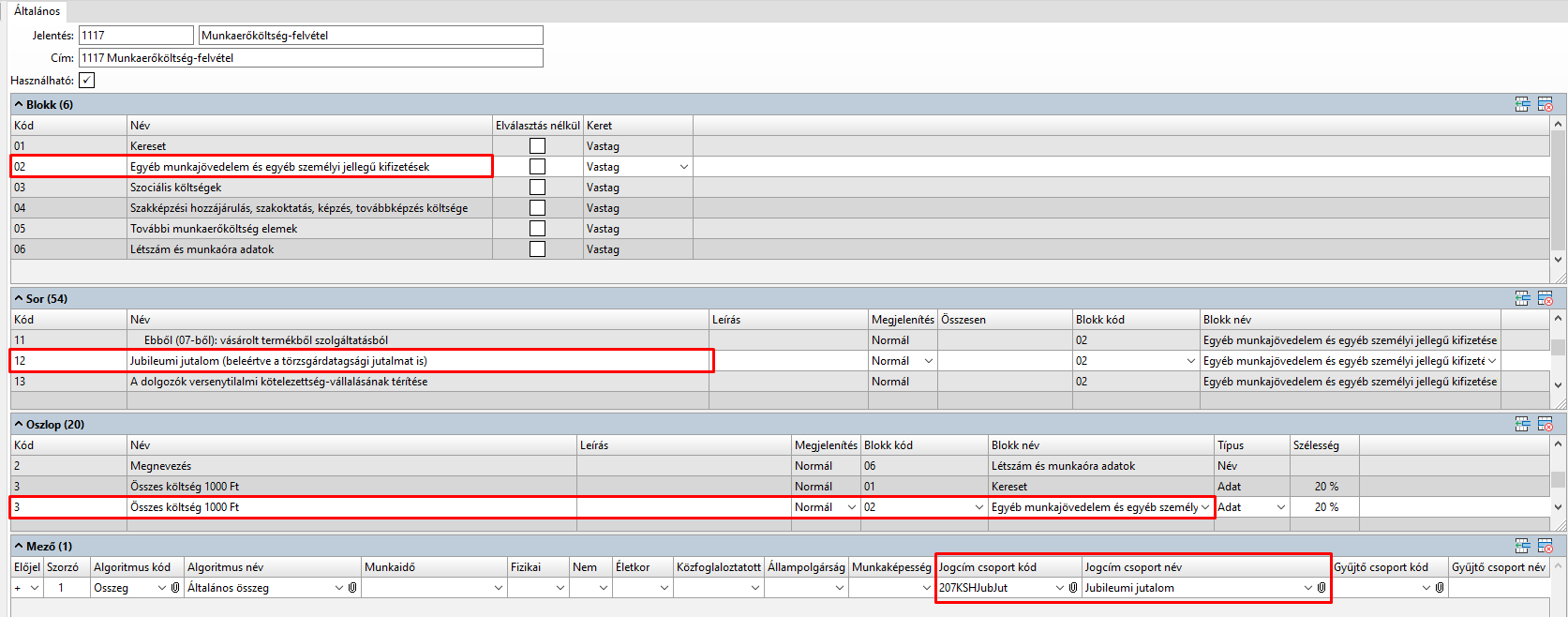Screen dimensions: 1568x617
Task: Uncheck the Használható checkbox
Action: click(x=86, y=81)
